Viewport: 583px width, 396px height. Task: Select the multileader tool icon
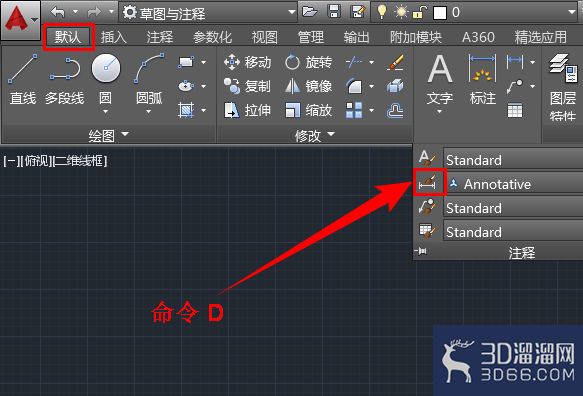coord(515,86)
